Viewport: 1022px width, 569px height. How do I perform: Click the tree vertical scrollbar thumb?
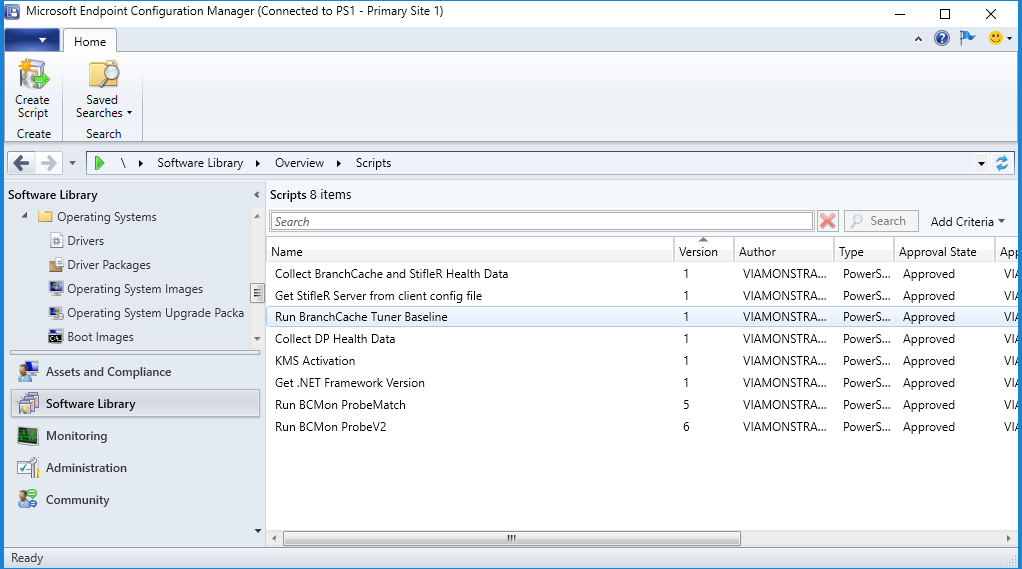[x=257, y=293]
